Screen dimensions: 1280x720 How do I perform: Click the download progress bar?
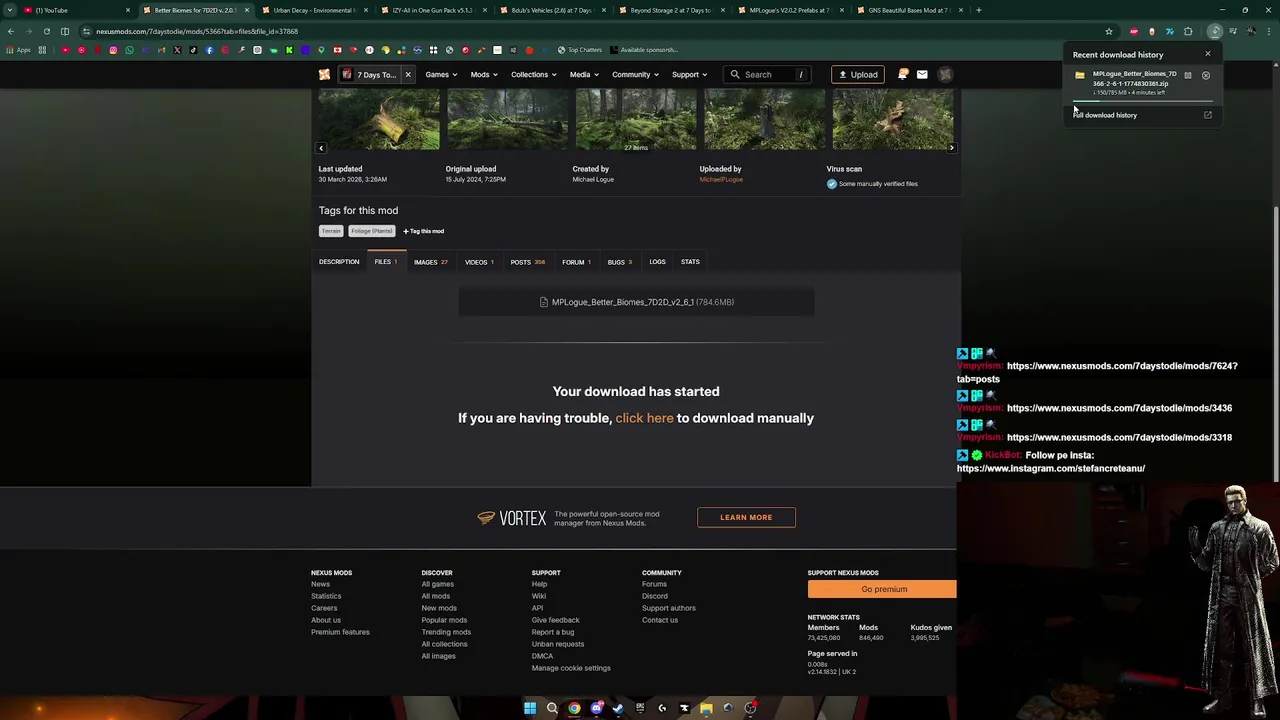click(x=1142, y=102)
